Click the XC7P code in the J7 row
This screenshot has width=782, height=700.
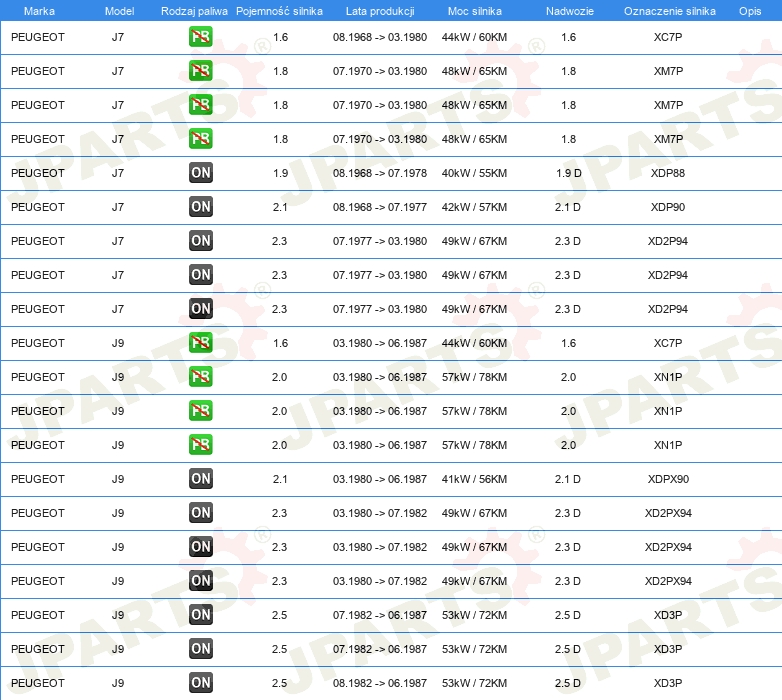pos(668,37)
